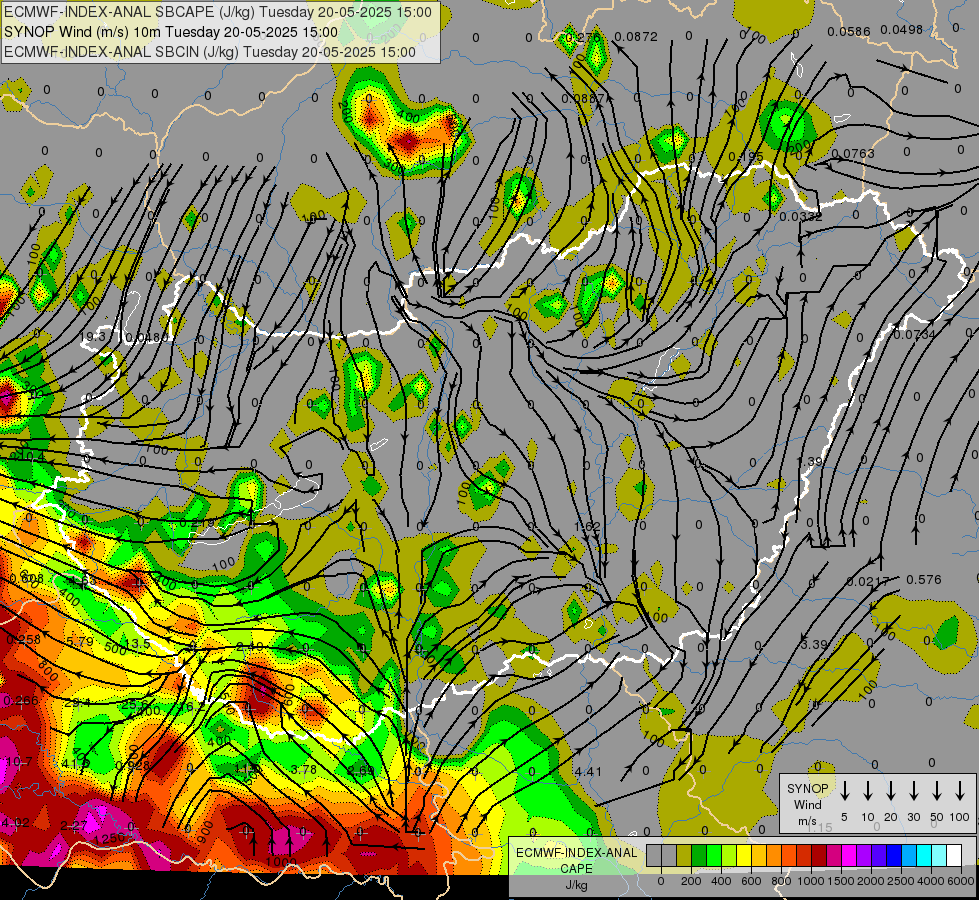Click the 0.0586 value on the map
The width and height of the screenshot is (979, 900).
tap(849, 32)
